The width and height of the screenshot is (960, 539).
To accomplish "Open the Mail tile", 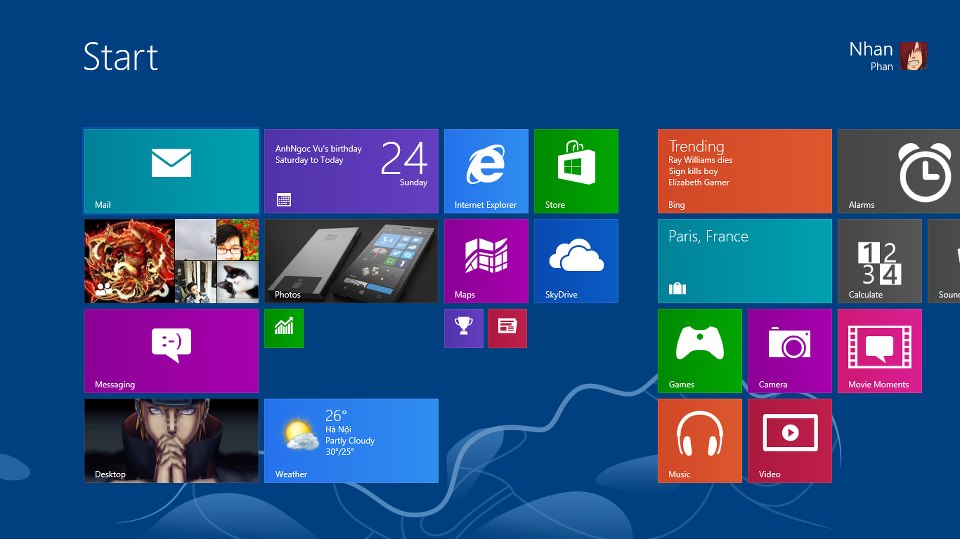I will 171,171.
